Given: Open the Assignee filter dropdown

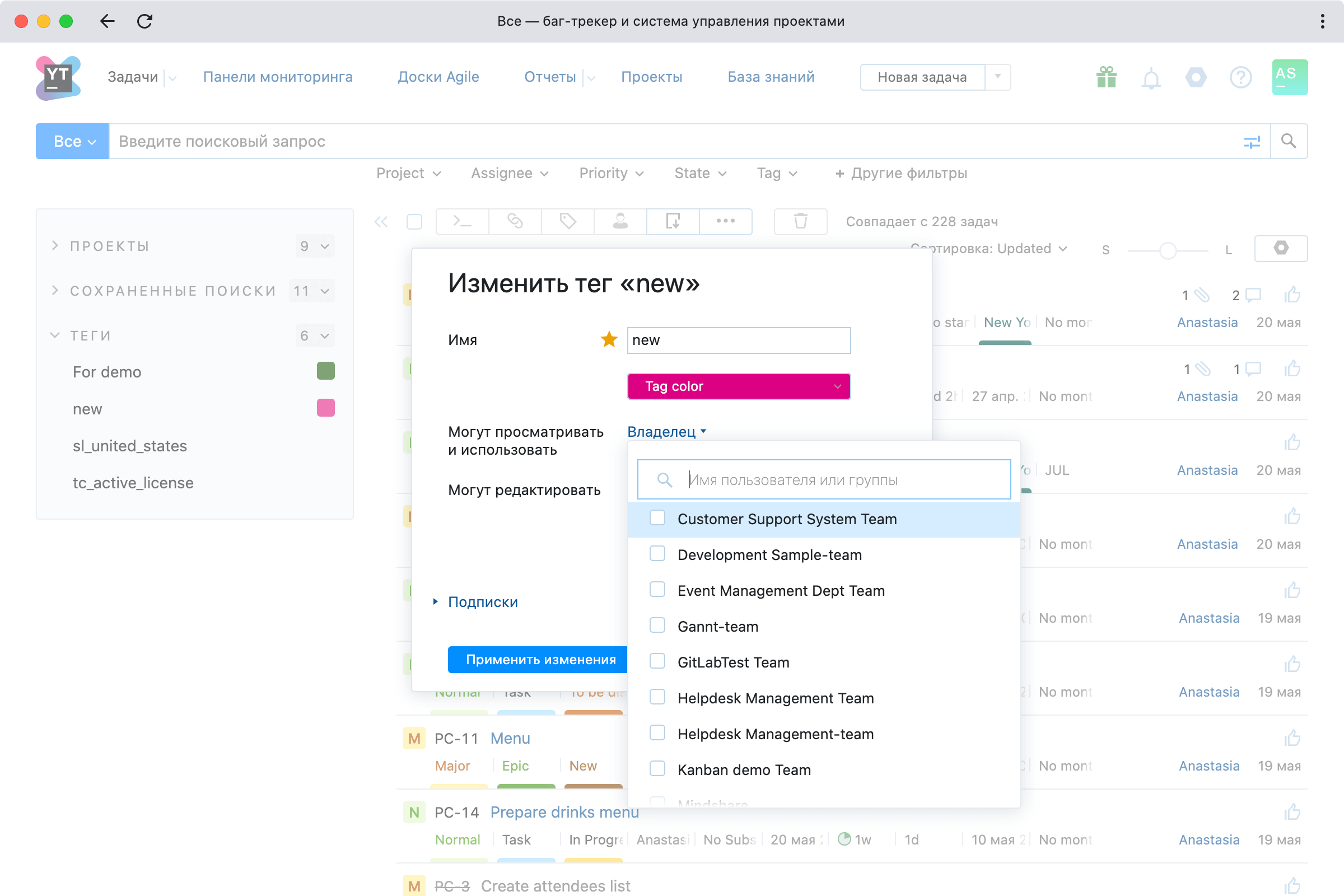Looking at the screenshot, I should tap(510, 173).
